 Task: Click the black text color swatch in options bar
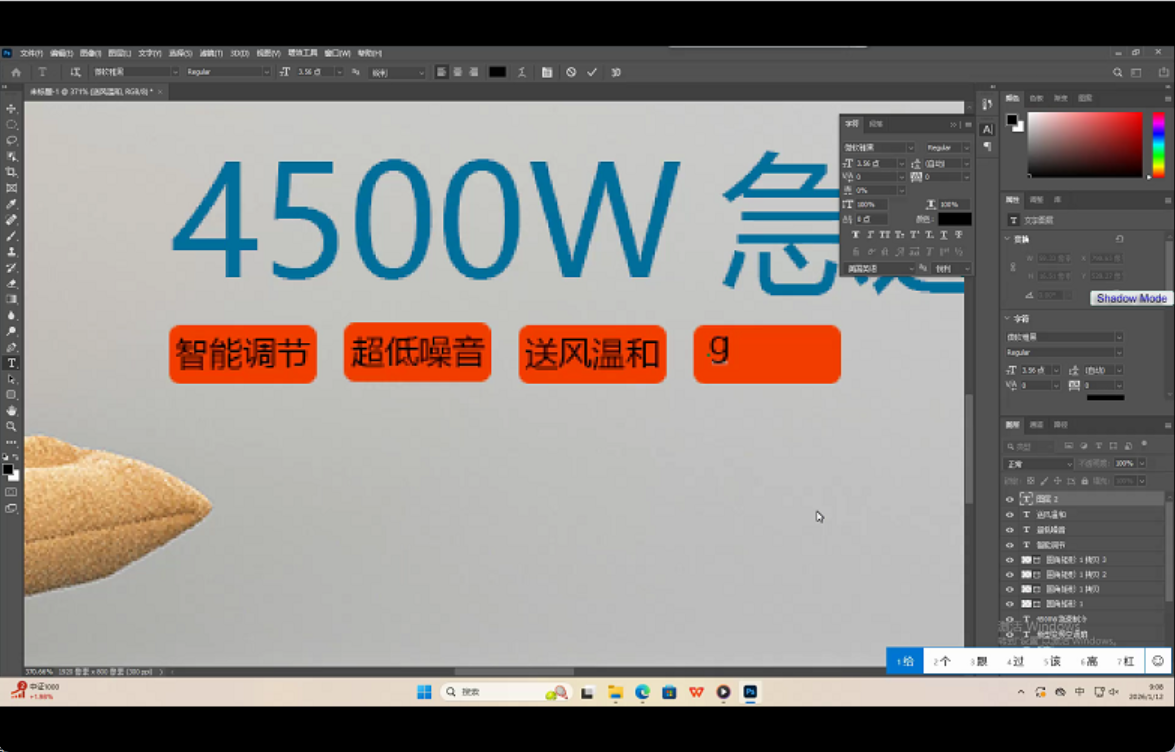(497, 72)
